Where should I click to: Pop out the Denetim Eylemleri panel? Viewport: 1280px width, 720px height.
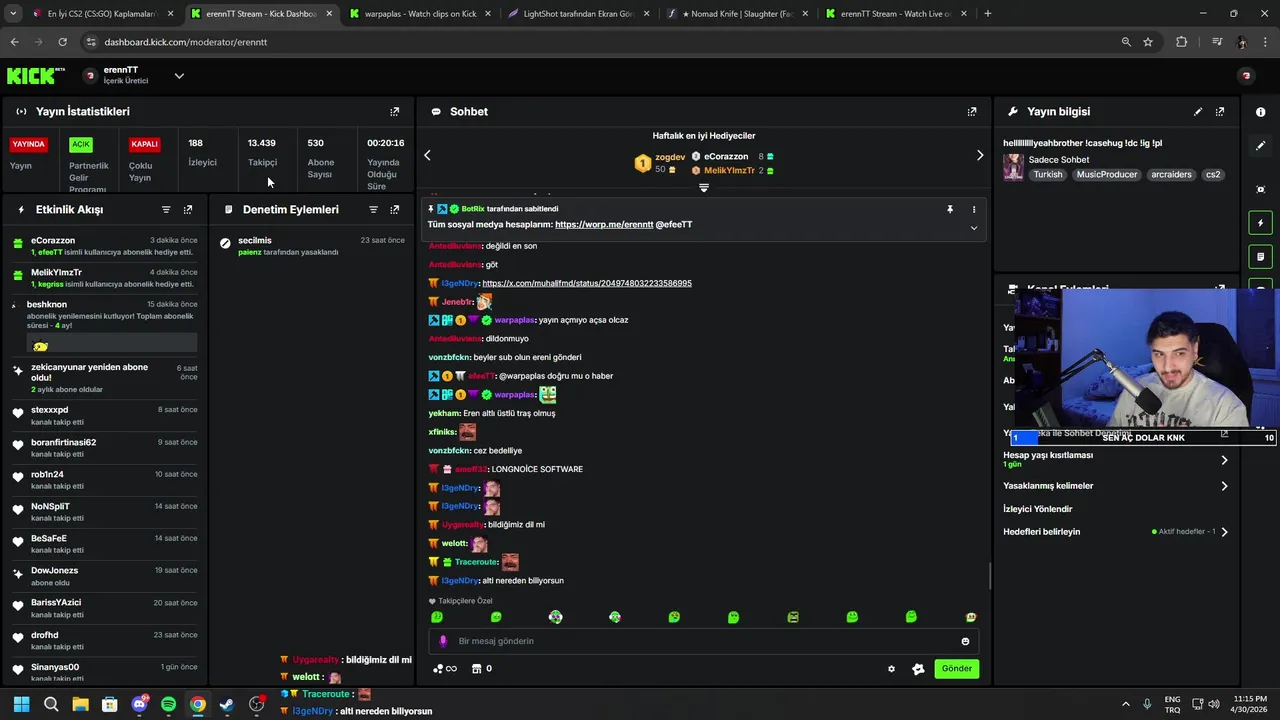(x=394, y=210)
